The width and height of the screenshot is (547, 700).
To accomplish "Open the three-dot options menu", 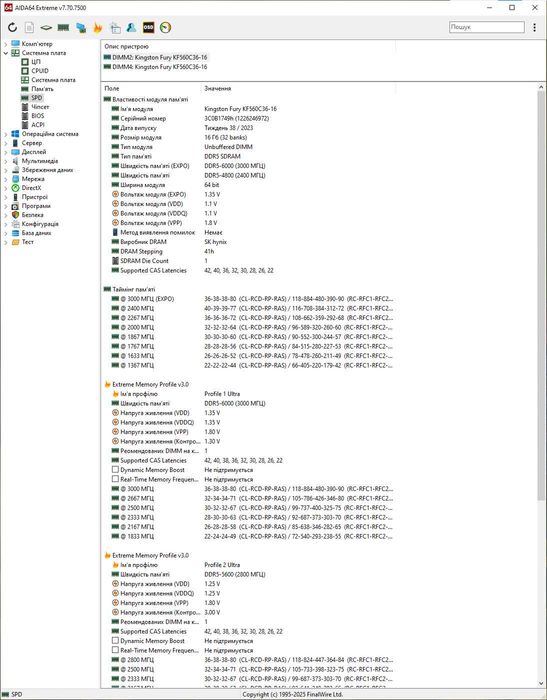I will click(534, 27).
